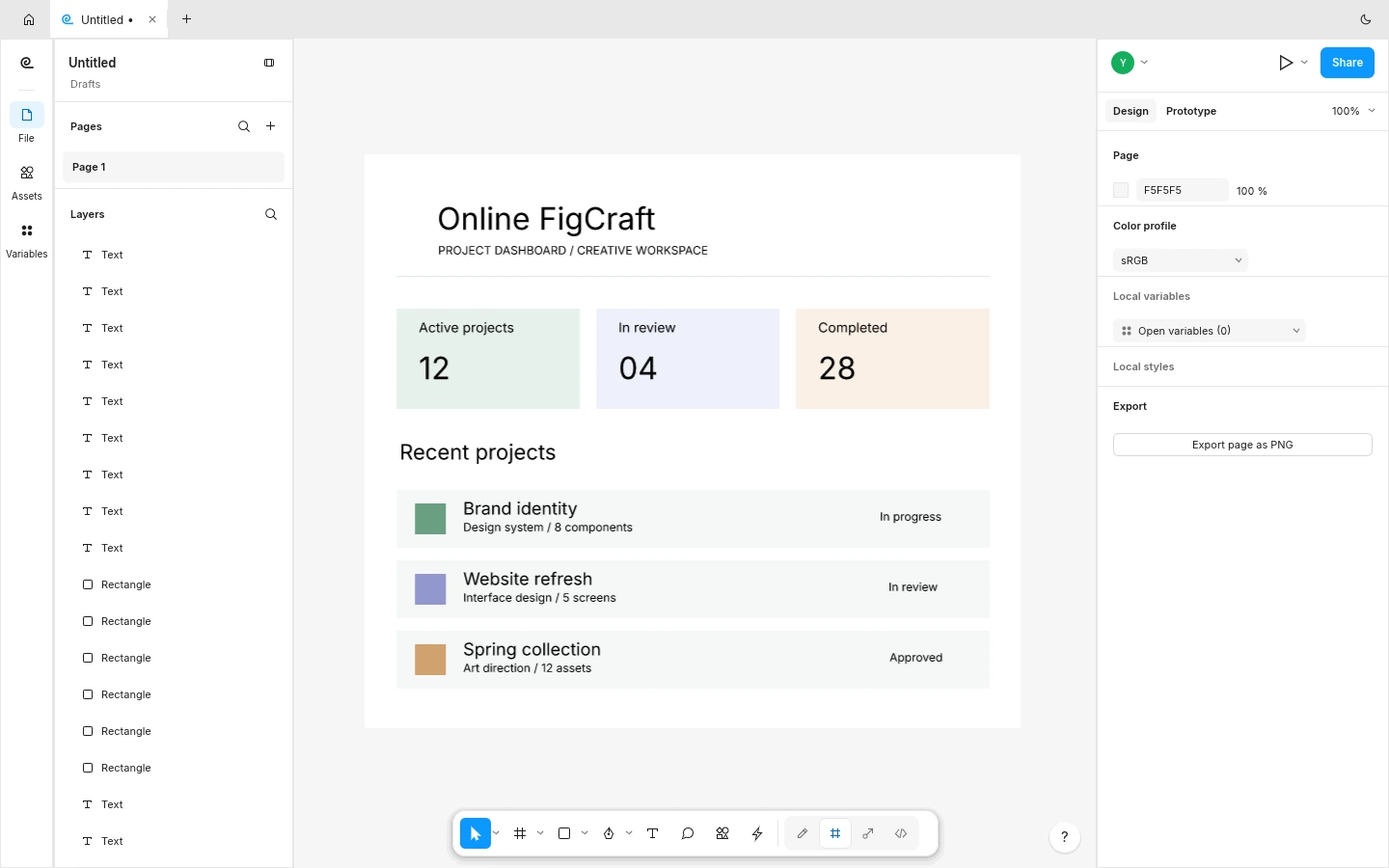
Task: Select the Completed 28 card
Action: pyautogui.click(x=892, y=359)
